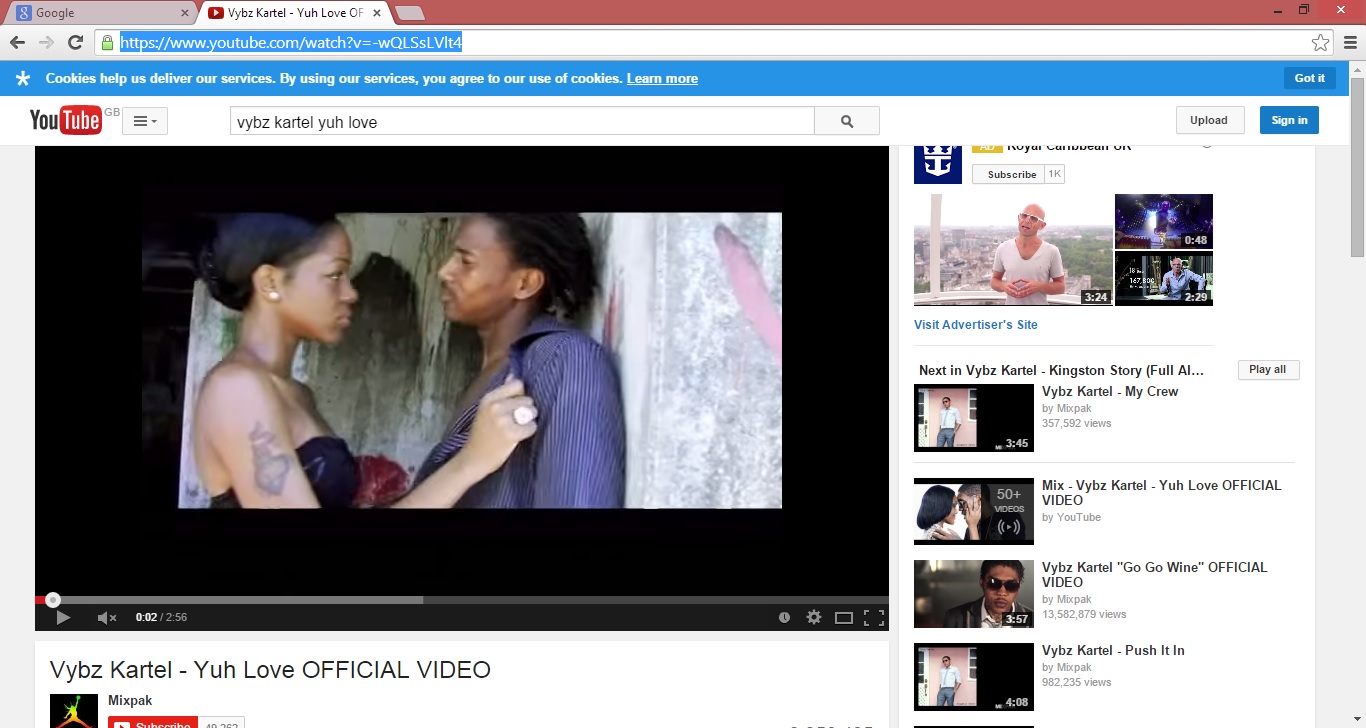Image resolution: width=1366 pixels, height=728 pixels.
Task: Enter fullscreen mode in the player
Action: (874, 618)
